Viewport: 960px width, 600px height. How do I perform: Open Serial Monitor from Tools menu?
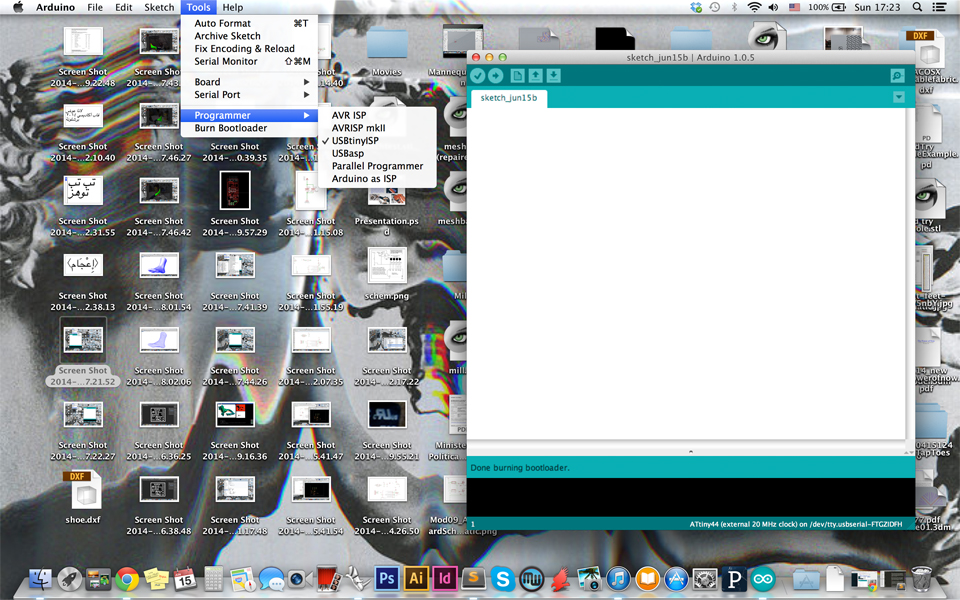(x=249, y=61)
